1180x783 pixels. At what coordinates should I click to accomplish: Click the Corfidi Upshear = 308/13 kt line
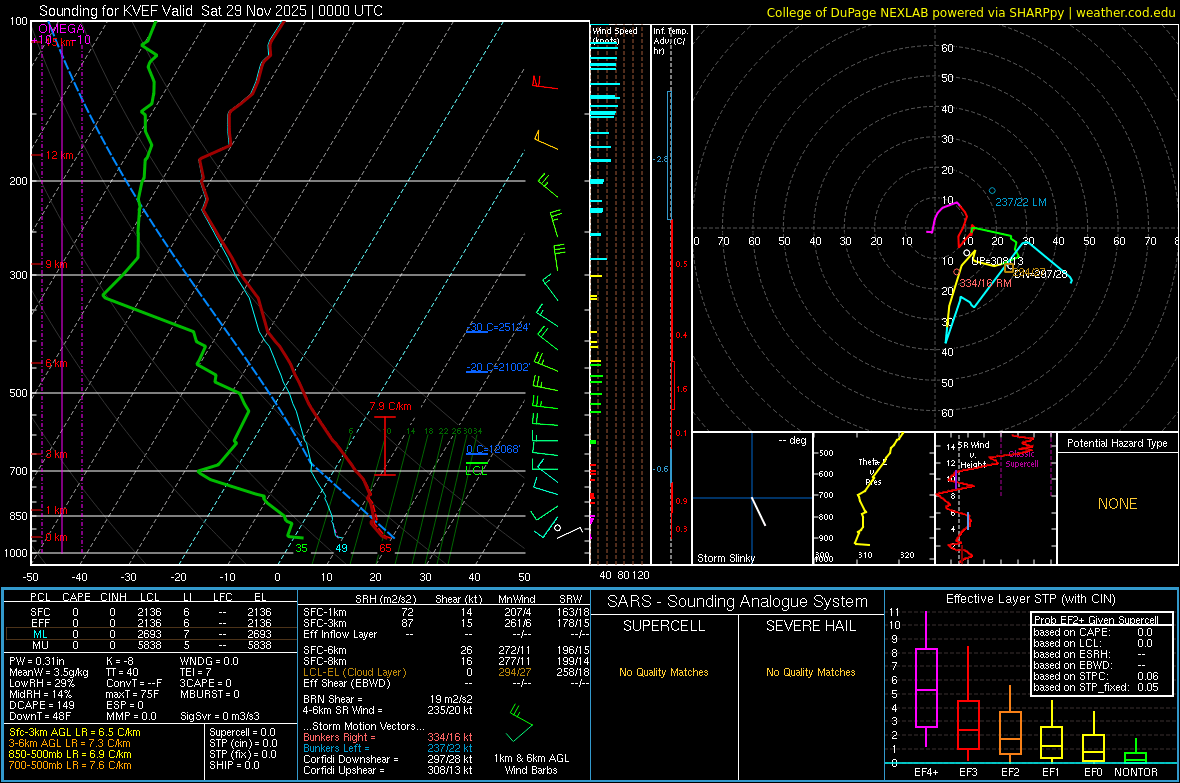(388, 770)
